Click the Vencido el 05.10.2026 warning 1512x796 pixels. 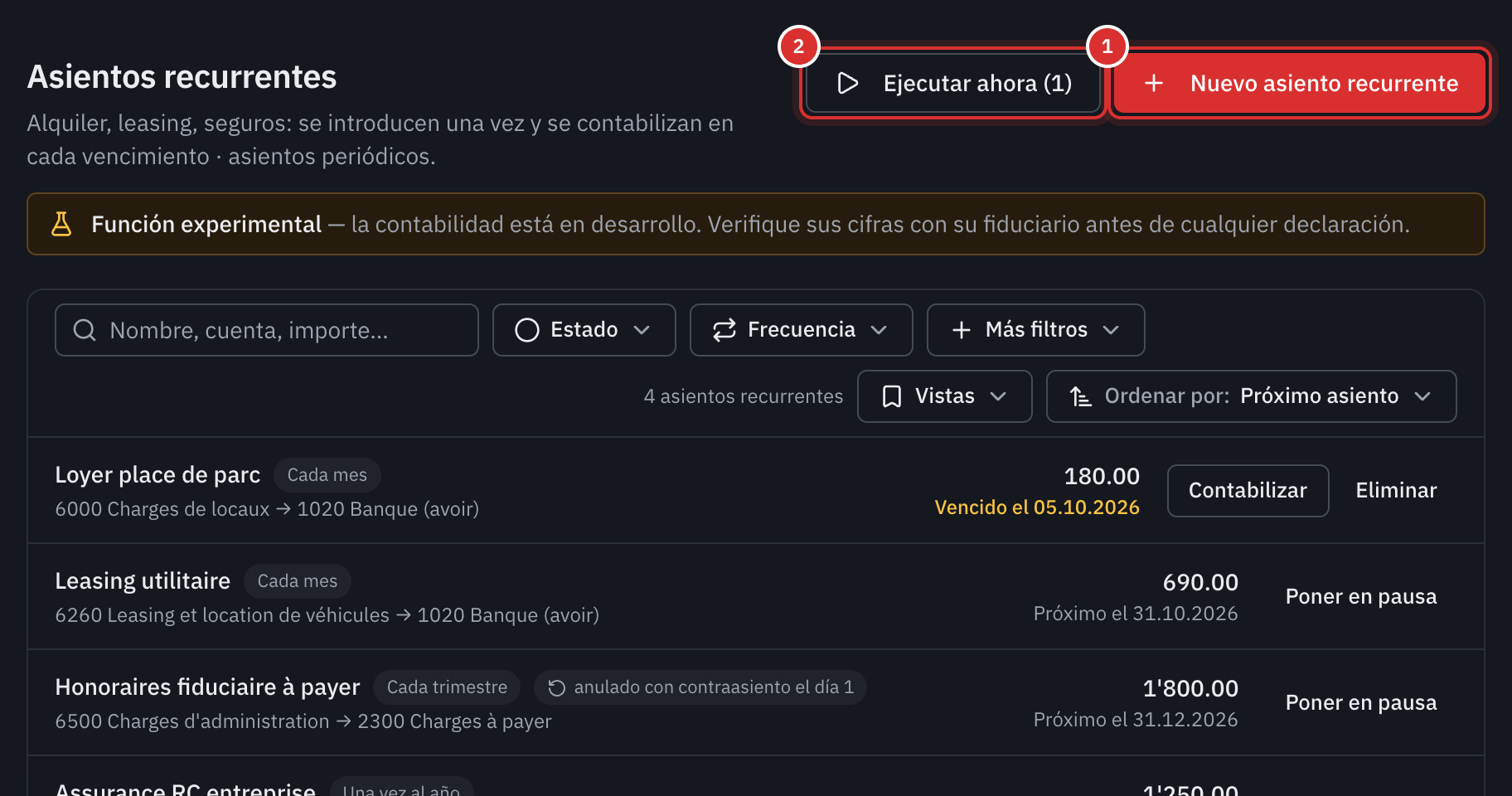pyautogui.click(x=1037, y=507)
